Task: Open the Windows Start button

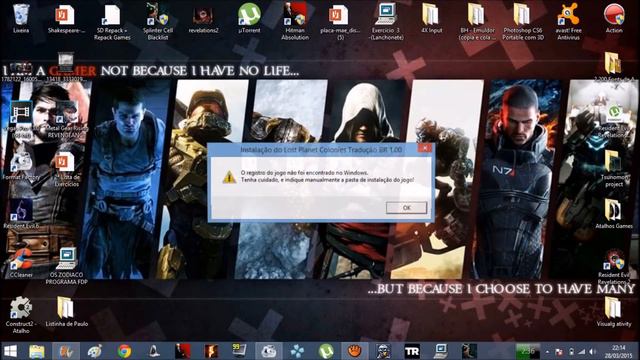Action: (x=10, y=351)
